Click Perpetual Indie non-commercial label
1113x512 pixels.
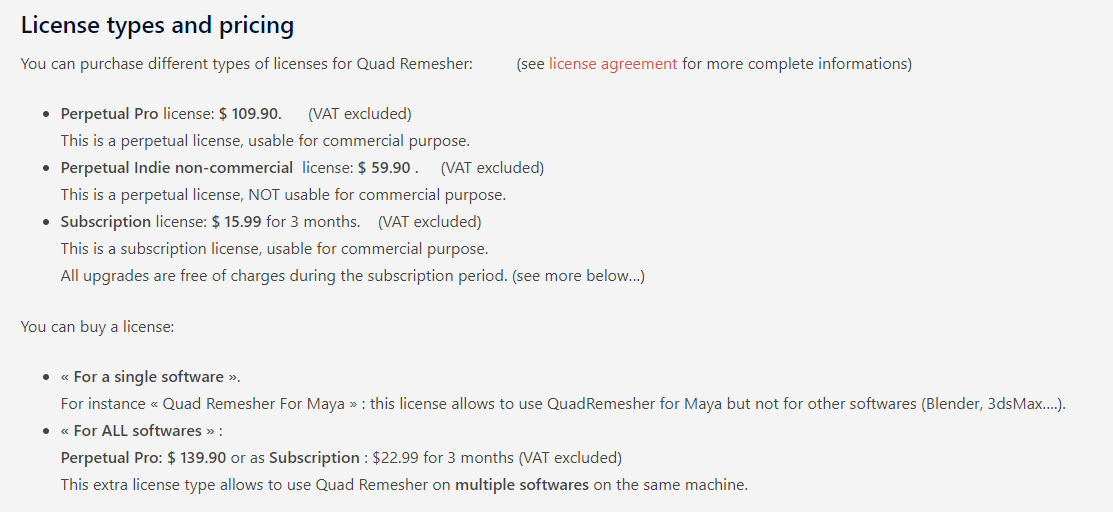pyautogui.click(x=177, y=168)
